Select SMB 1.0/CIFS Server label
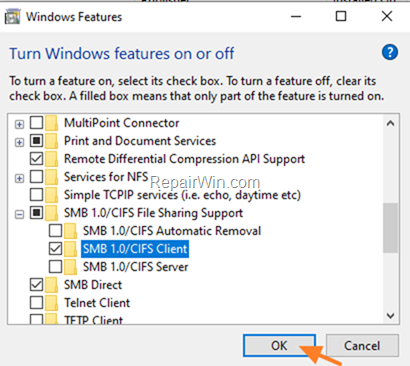 [x=135, y=267]
